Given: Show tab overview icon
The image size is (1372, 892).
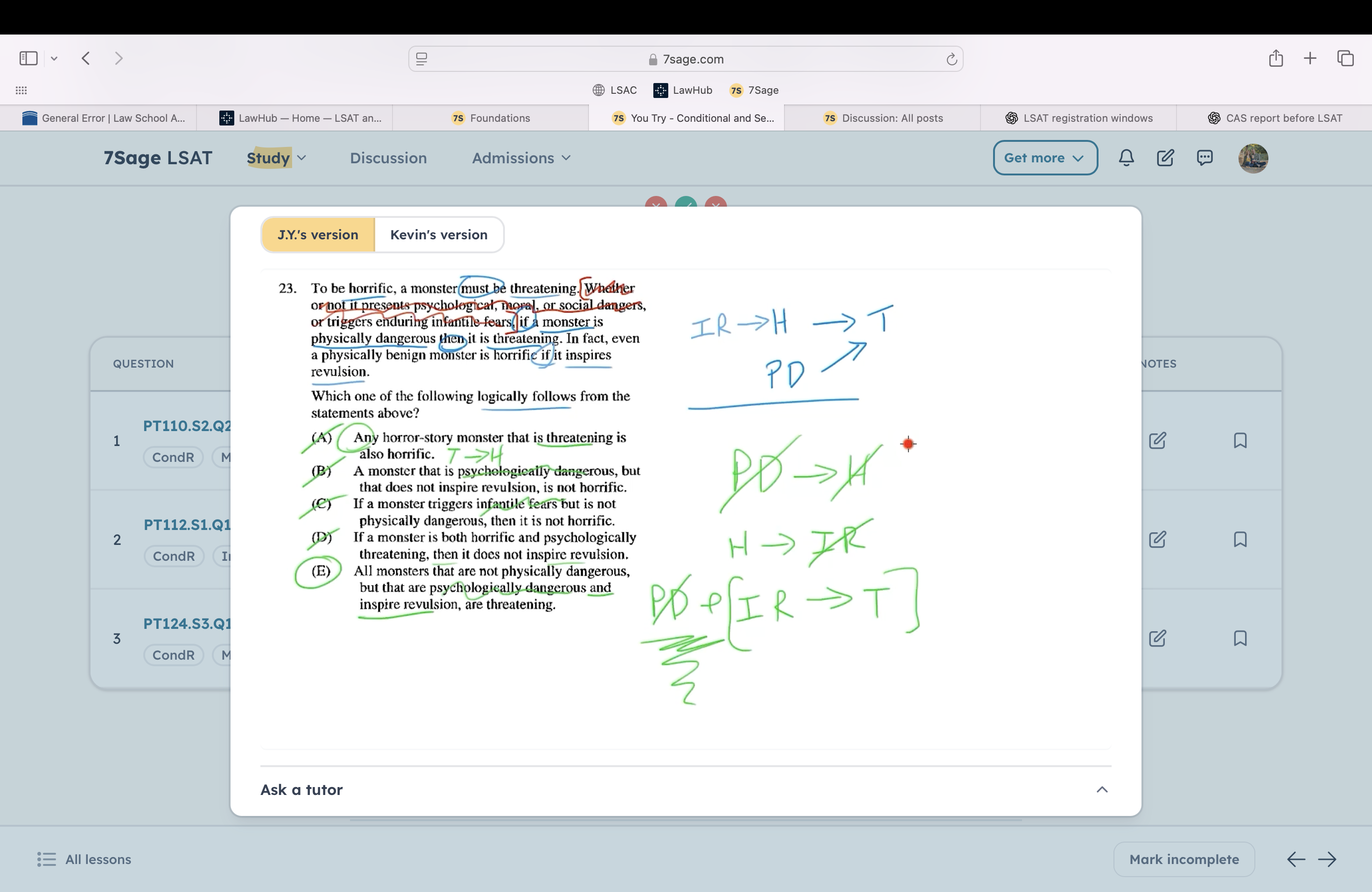Looking at the screenshot, I should (x=1345, y=59).
